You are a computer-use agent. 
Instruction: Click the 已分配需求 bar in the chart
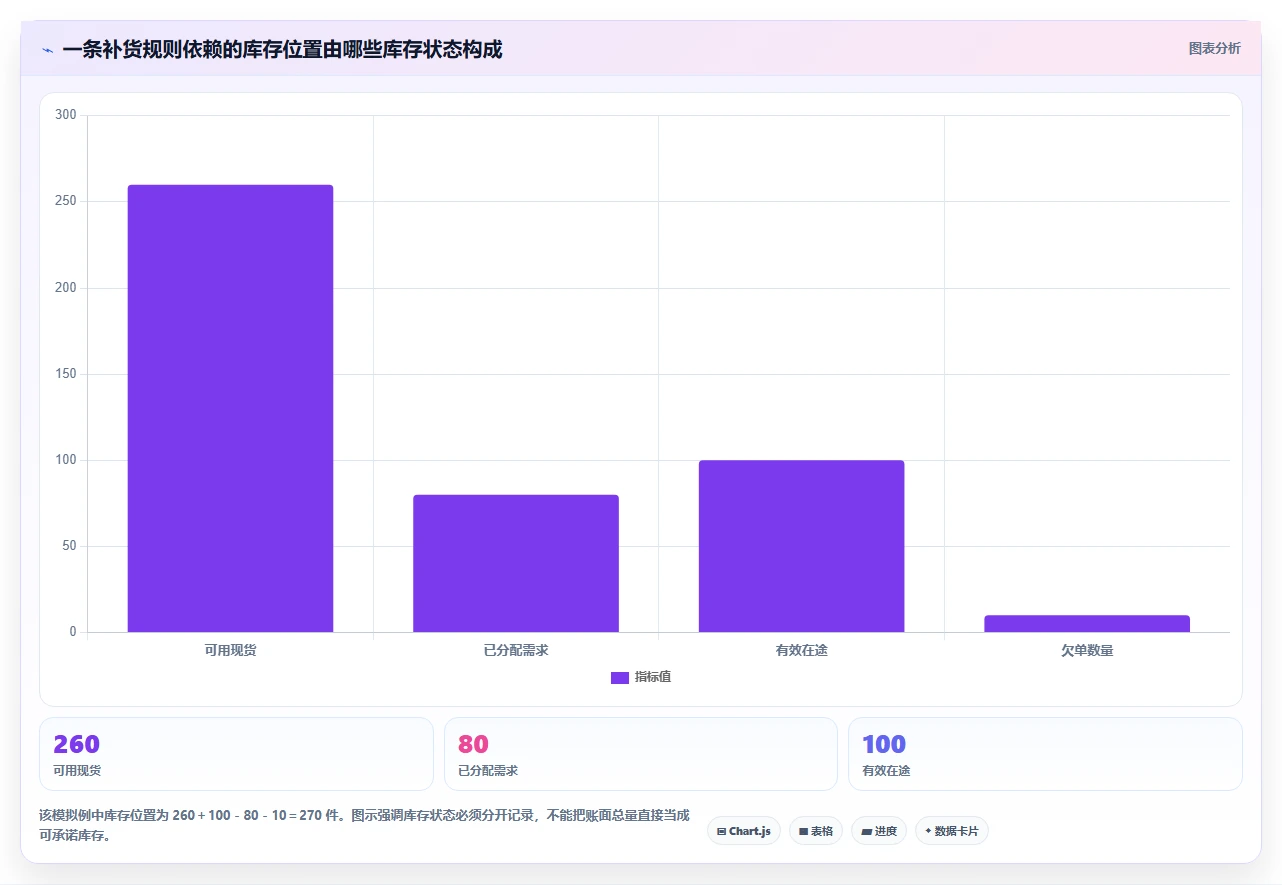[x=516, y=564]
